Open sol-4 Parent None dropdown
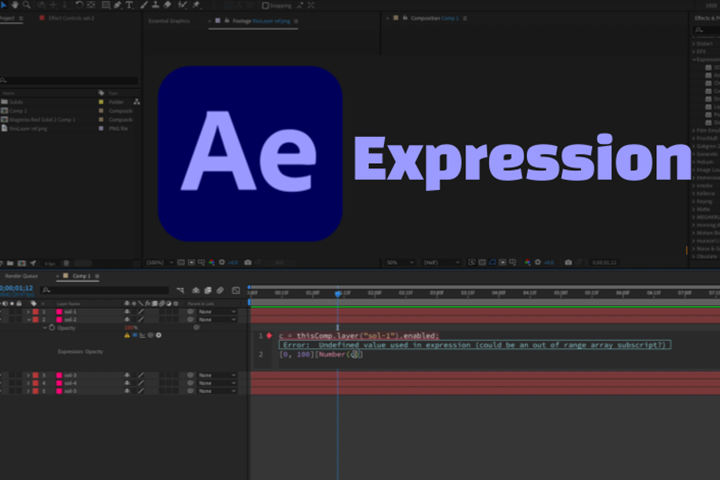The height and width of the screenshot is (480, 720). 217,383
